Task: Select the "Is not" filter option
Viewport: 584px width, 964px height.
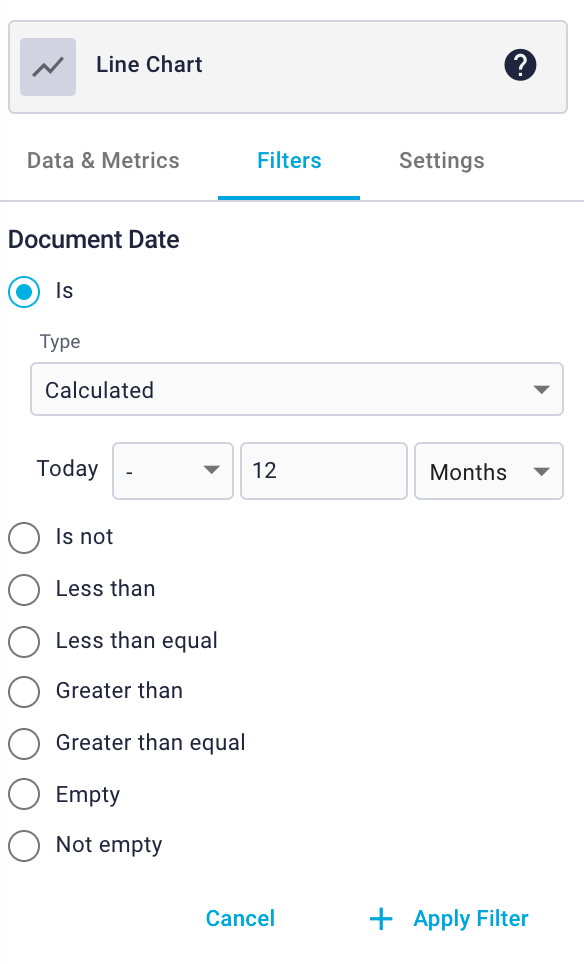Action: click(24, 538)
